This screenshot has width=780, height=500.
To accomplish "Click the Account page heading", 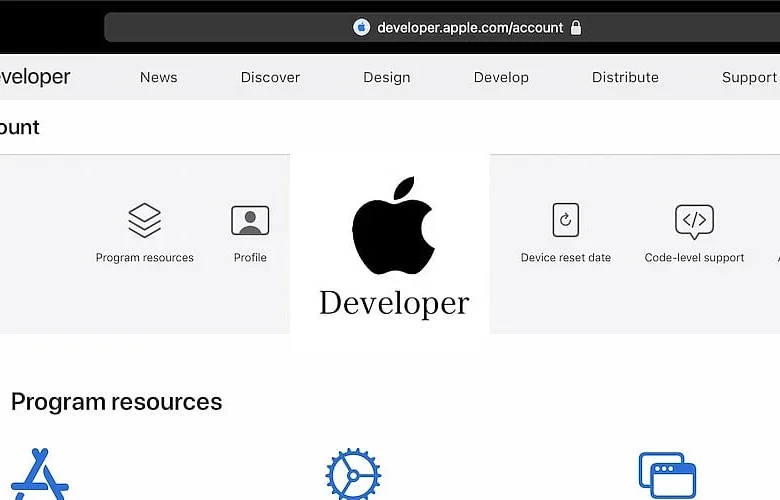I will coord(19,127).
